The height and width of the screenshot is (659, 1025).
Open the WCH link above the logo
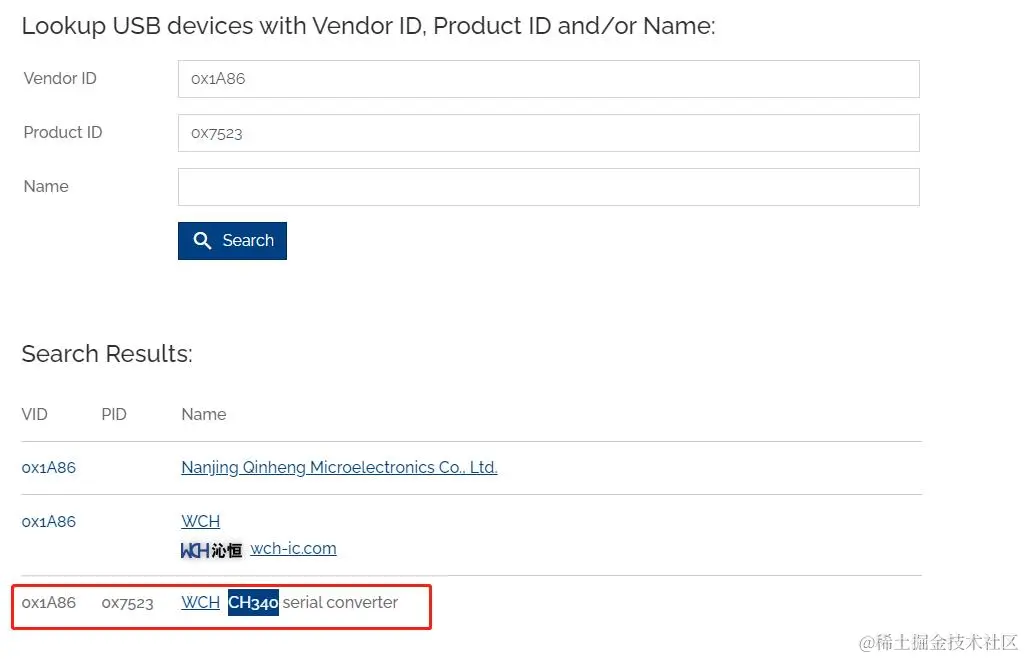(201, 521)
